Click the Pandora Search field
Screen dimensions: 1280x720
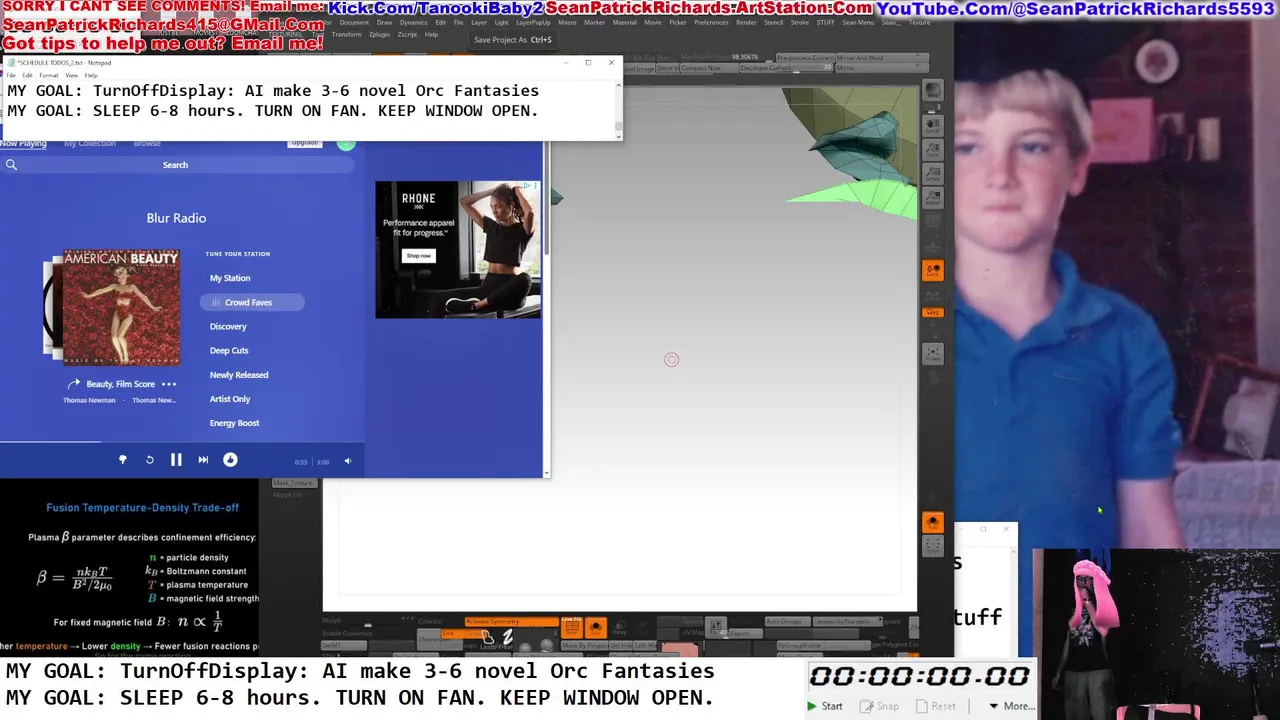(x=175, y=165)
